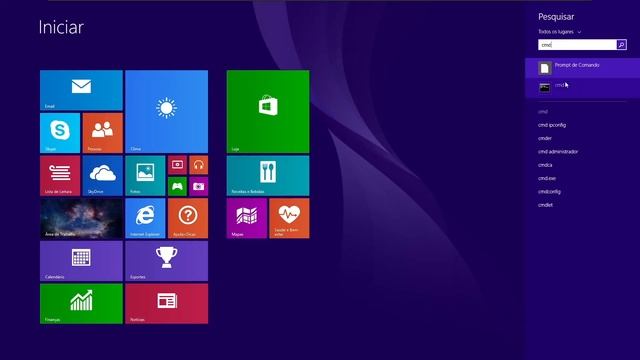Choose the 'cmder' suggestion
This screenshot has height=360, width=640.
[x=544, y=138]
